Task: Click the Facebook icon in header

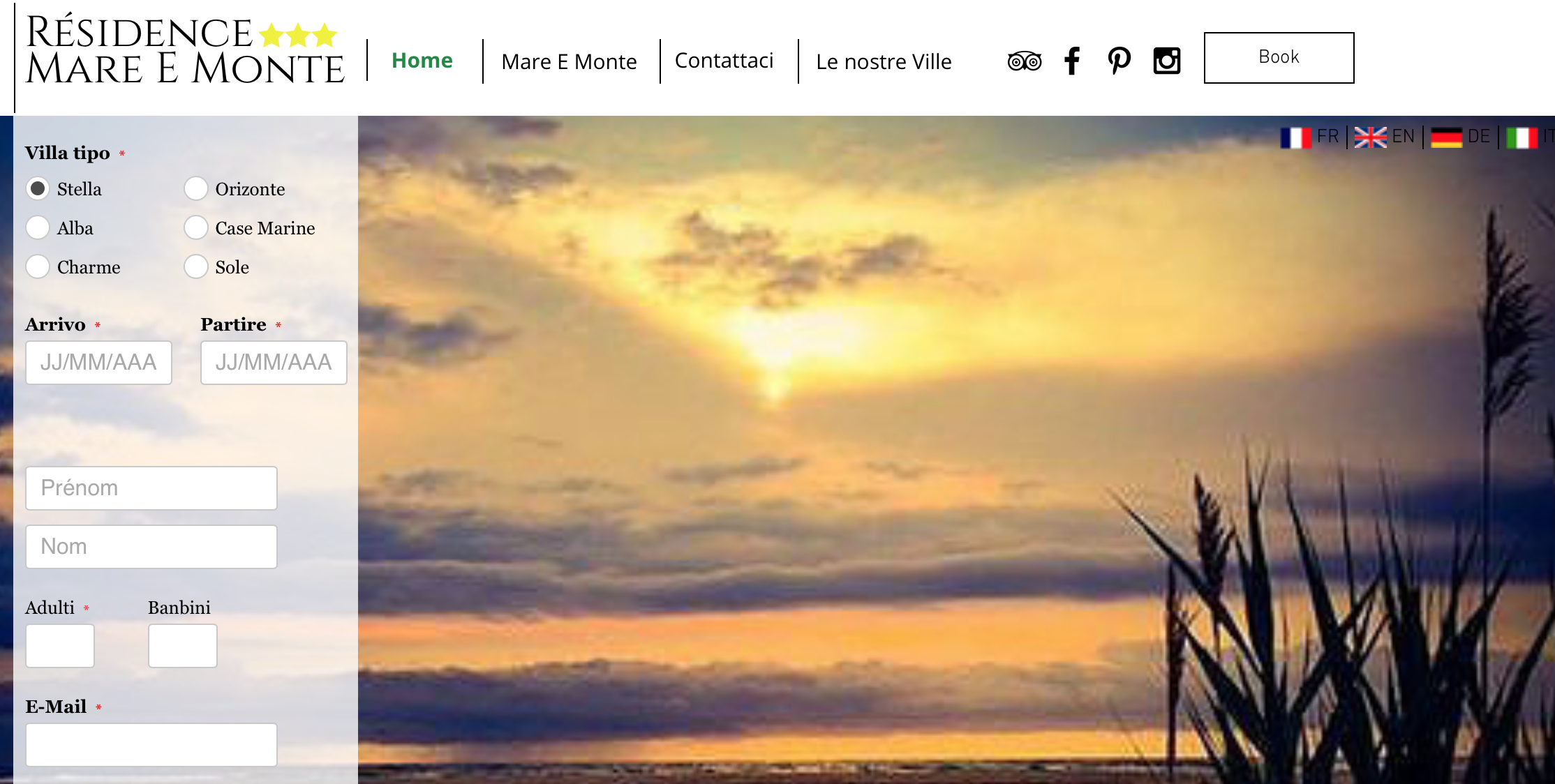Action: coord(1072,61)
